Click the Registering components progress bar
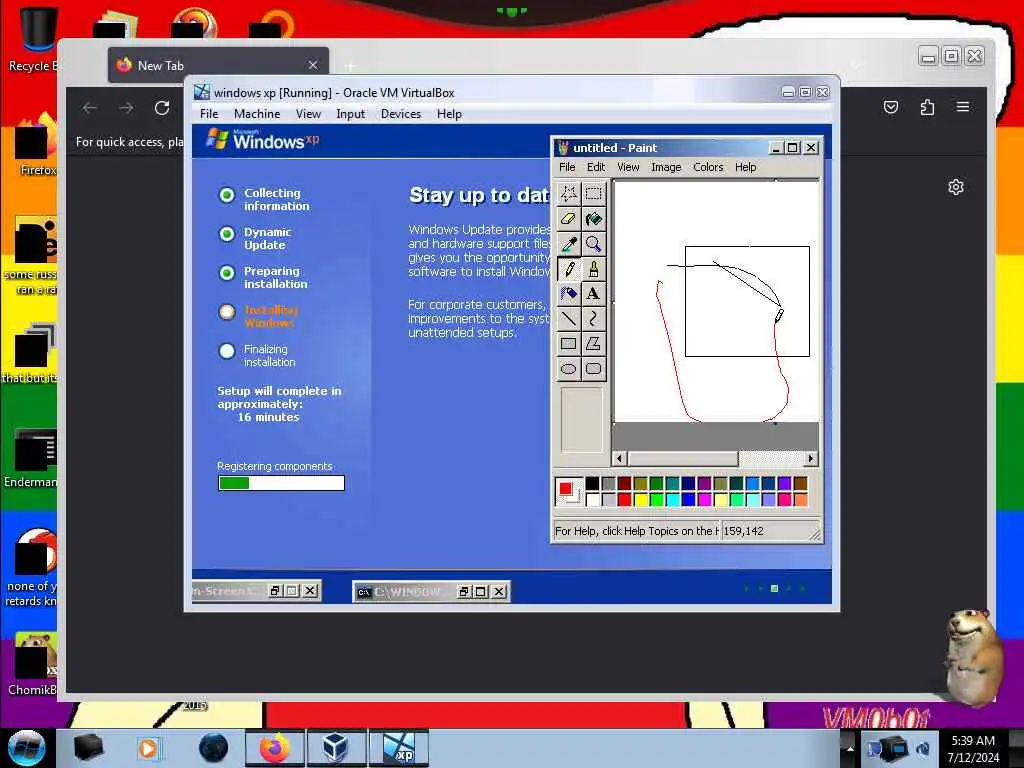The height and width of the screenshot is (768, 1024). (281, 483)
